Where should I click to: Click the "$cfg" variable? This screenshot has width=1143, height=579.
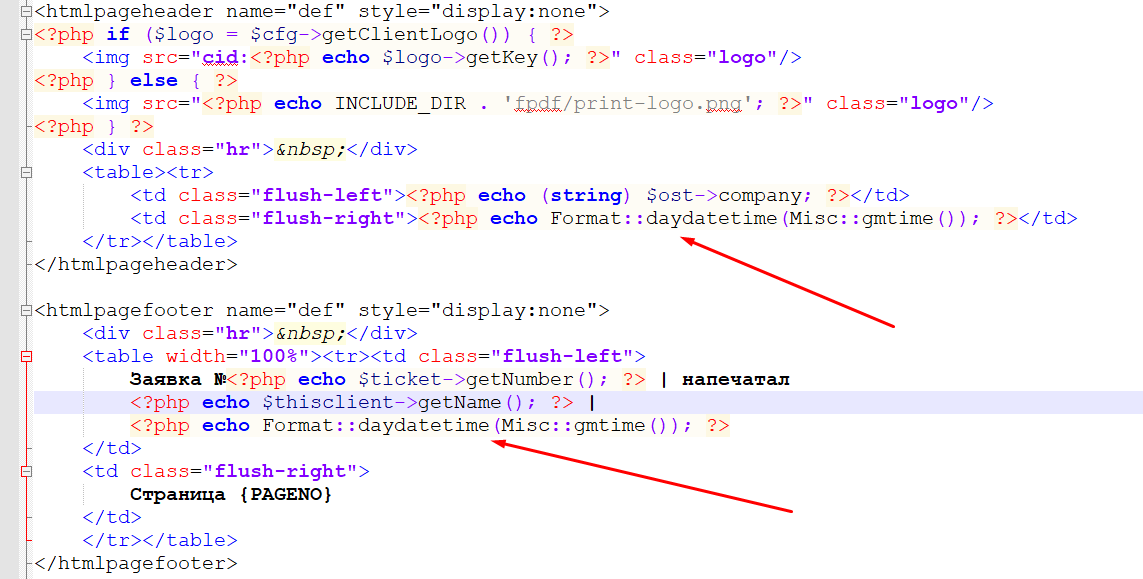coord(274,34)
